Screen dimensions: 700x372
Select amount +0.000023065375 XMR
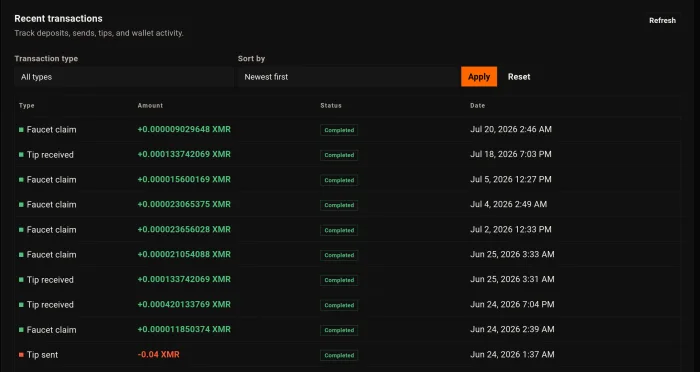(184, 205)
